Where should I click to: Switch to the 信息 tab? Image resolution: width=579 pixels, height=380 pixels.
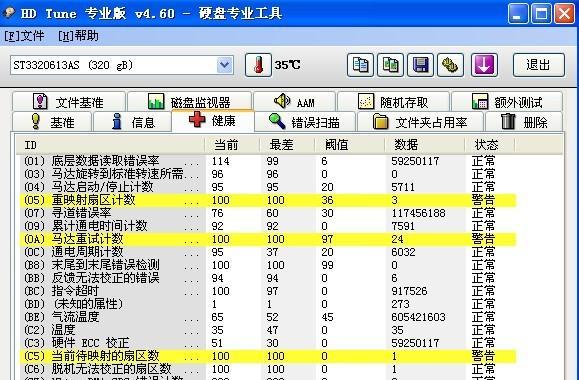point(133,121)
